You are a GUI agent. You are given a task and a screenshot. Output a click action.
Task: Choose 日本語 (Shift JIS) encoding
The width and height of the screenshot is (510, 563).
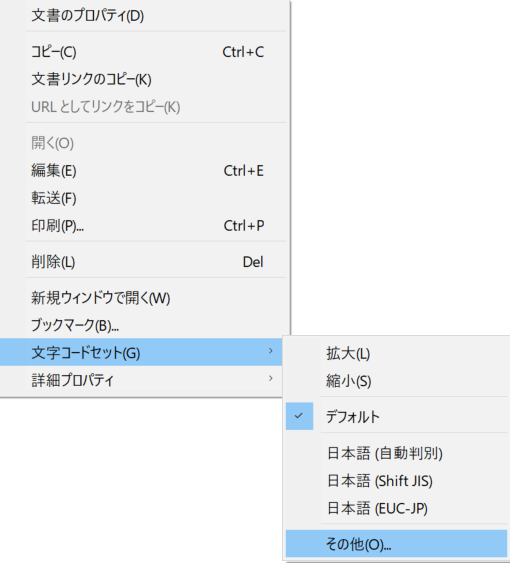point(397,481)
